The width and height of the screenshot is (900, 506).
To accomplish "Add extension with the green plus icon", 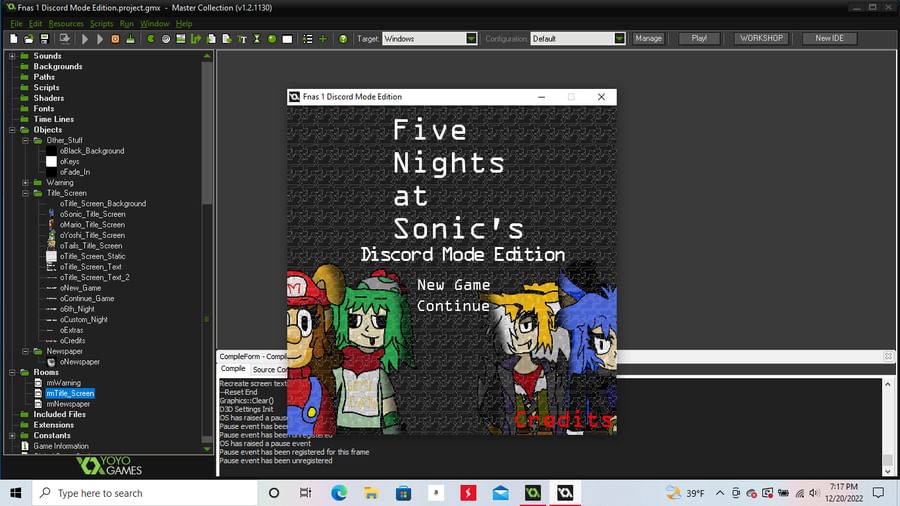I will 323,39.
